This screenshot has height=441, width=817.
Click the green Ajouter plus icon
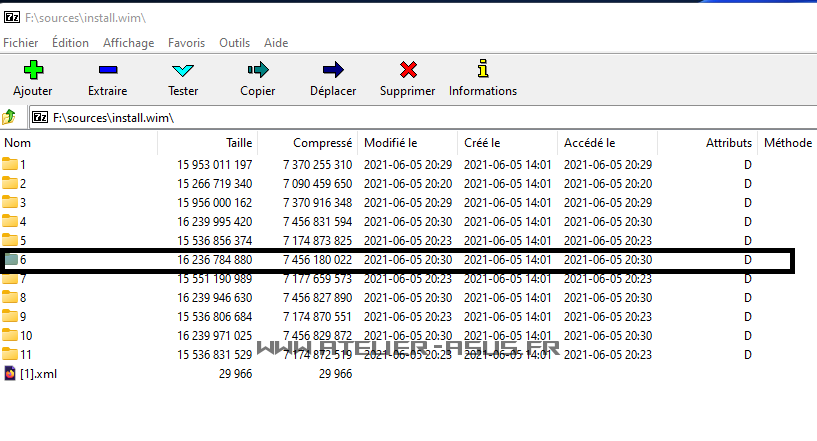(x=33, y=70)
